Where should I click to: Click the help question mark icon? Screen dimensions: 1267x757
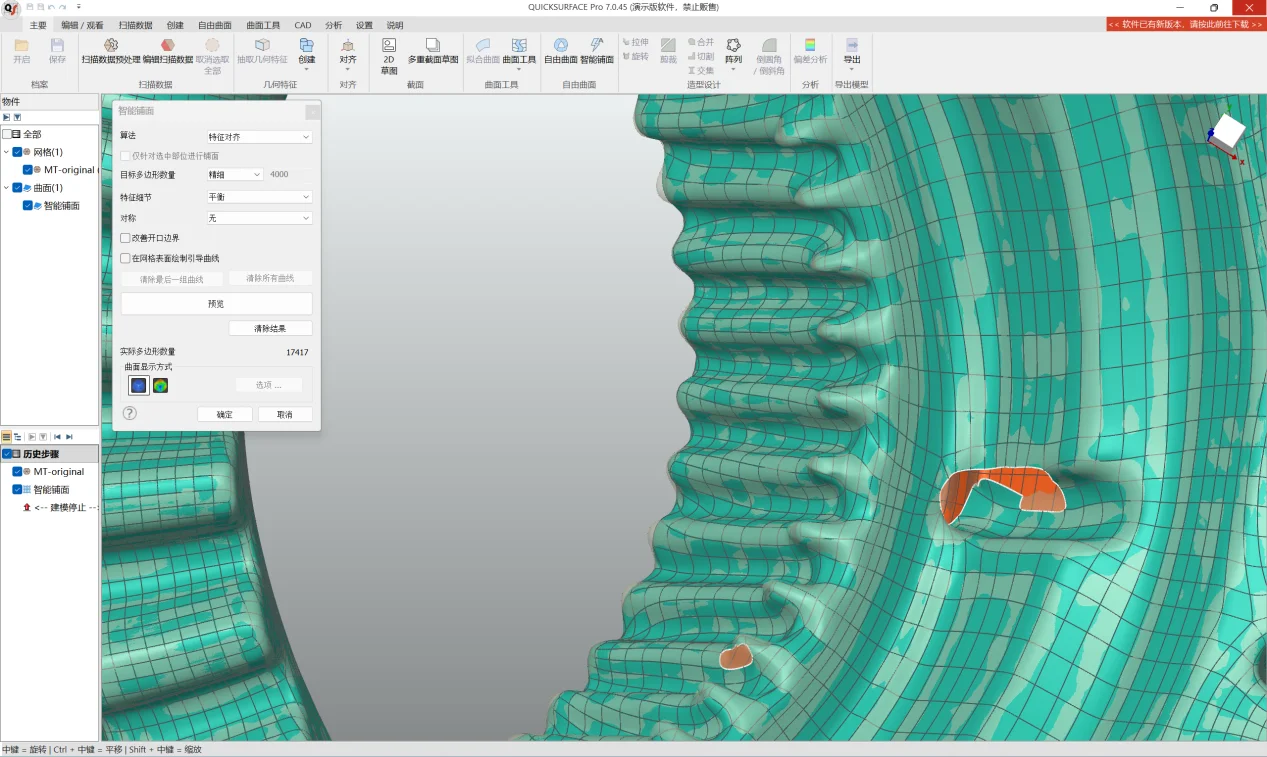(129, 413)
